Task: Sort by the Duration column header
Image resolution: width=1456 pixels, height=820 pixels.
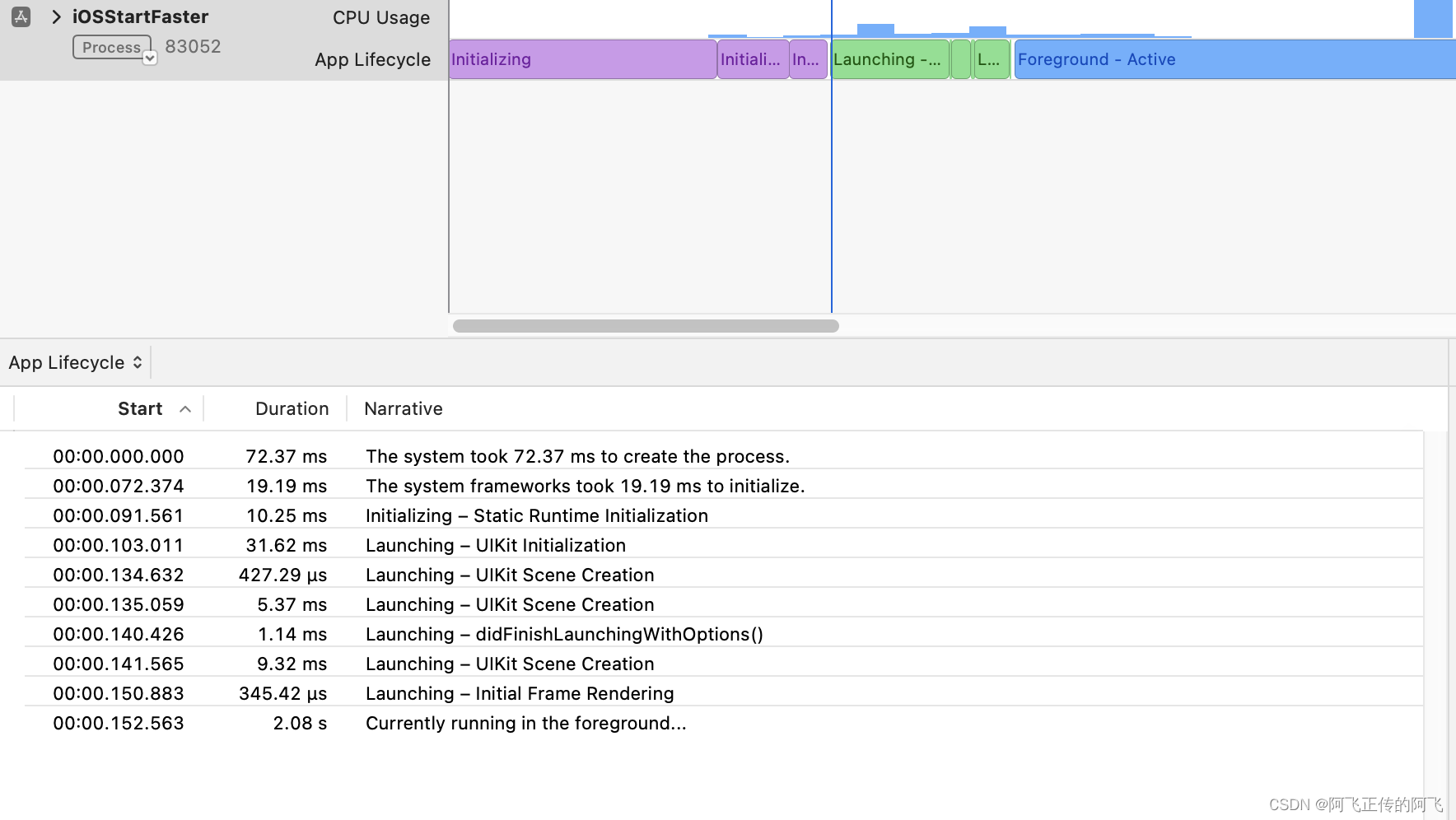Action: tap(292, 408)
